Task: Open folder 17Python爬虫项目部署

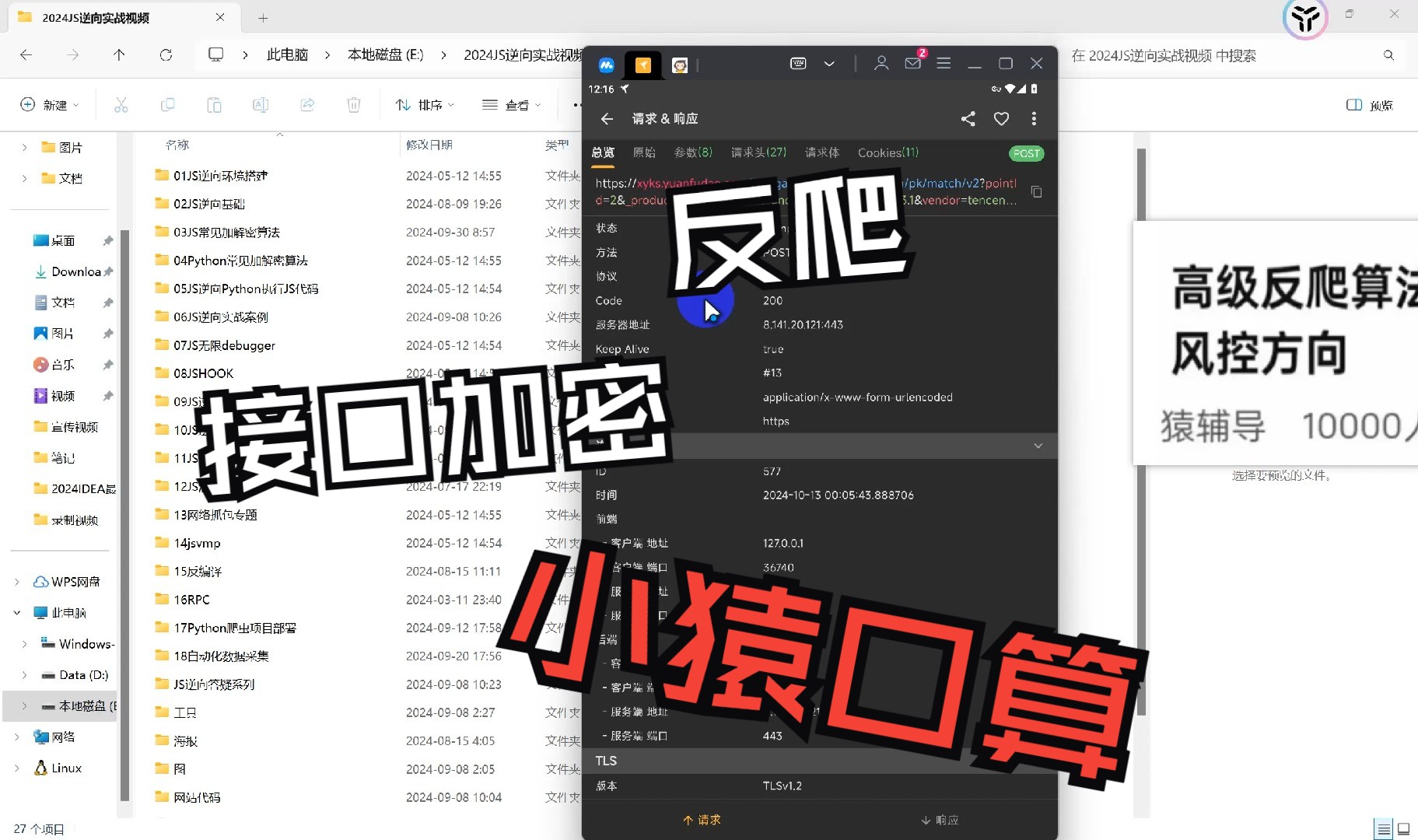Action: click(x=234, y=628)
